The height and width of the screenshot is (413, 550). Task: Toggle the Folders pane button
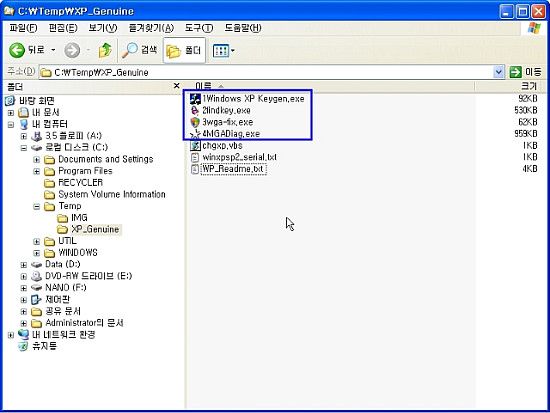pyautogui.click(x=184, y=51)
